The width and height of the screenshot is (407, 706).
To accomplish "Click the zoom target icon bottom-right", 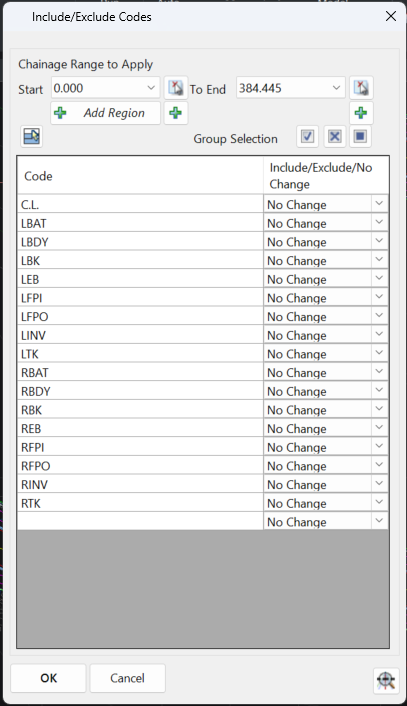I will [386, 679].
